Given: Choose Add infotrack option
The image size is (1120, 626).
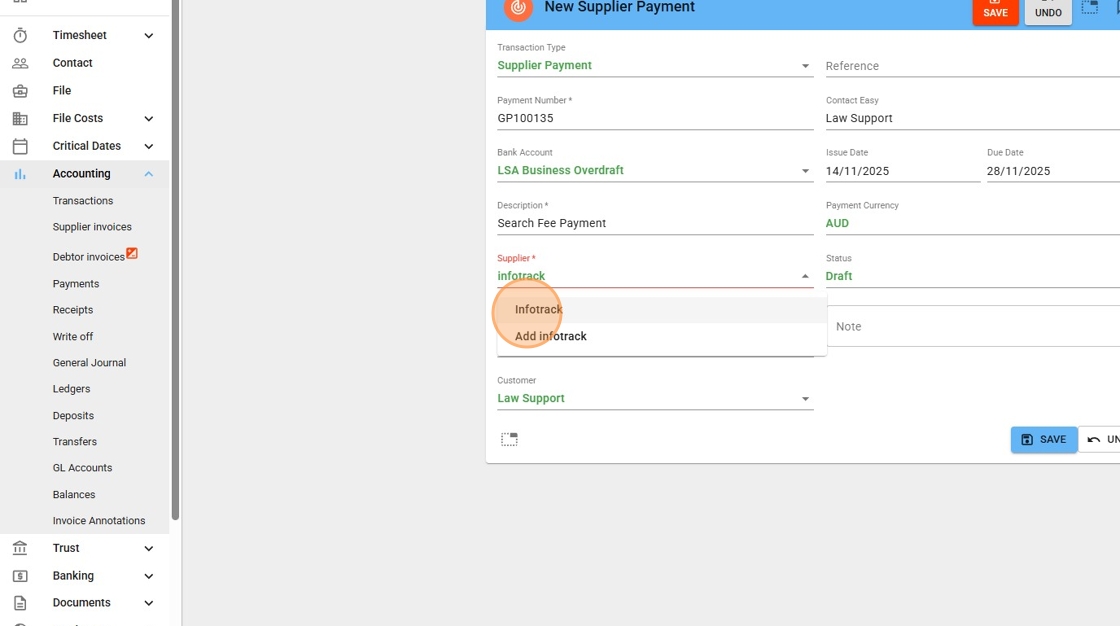Looking at the screenshot, I should point(551,337).
